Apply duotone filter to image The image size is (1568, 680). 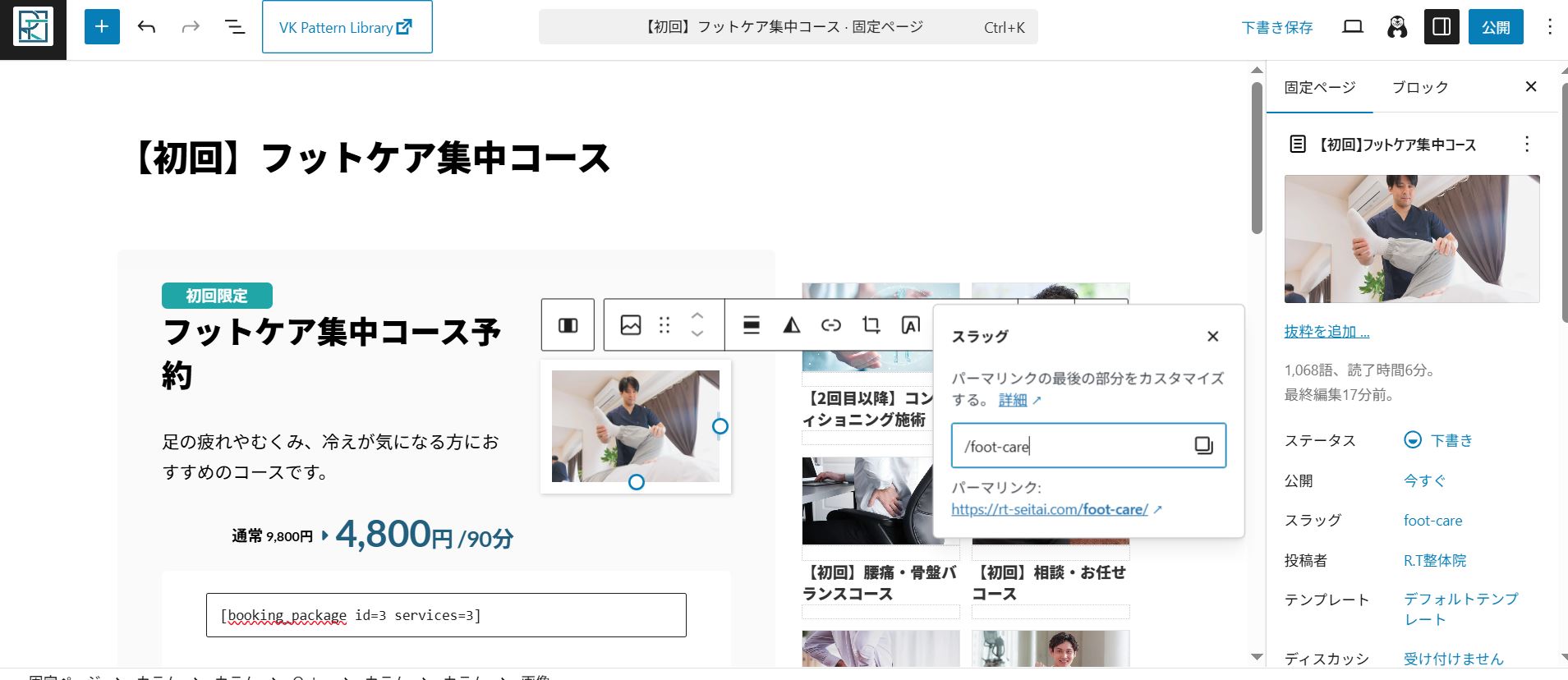point(791,325)
